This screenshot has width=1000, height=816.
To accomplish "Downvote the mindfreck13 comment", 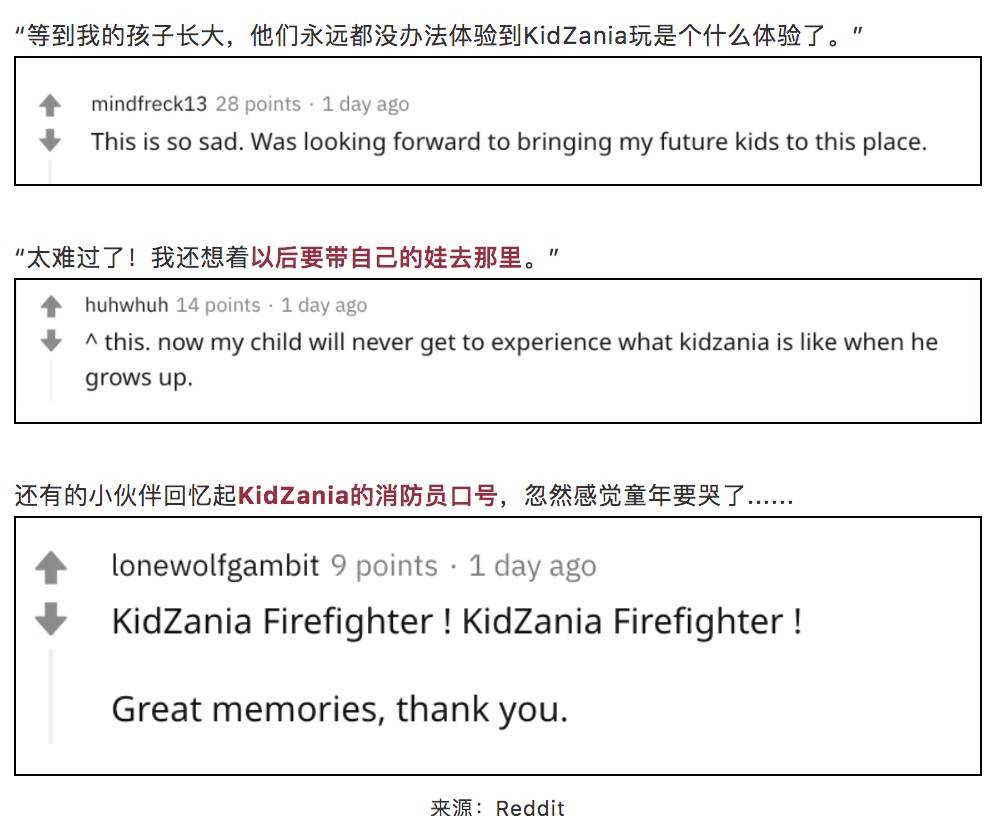I will [50, 141].
